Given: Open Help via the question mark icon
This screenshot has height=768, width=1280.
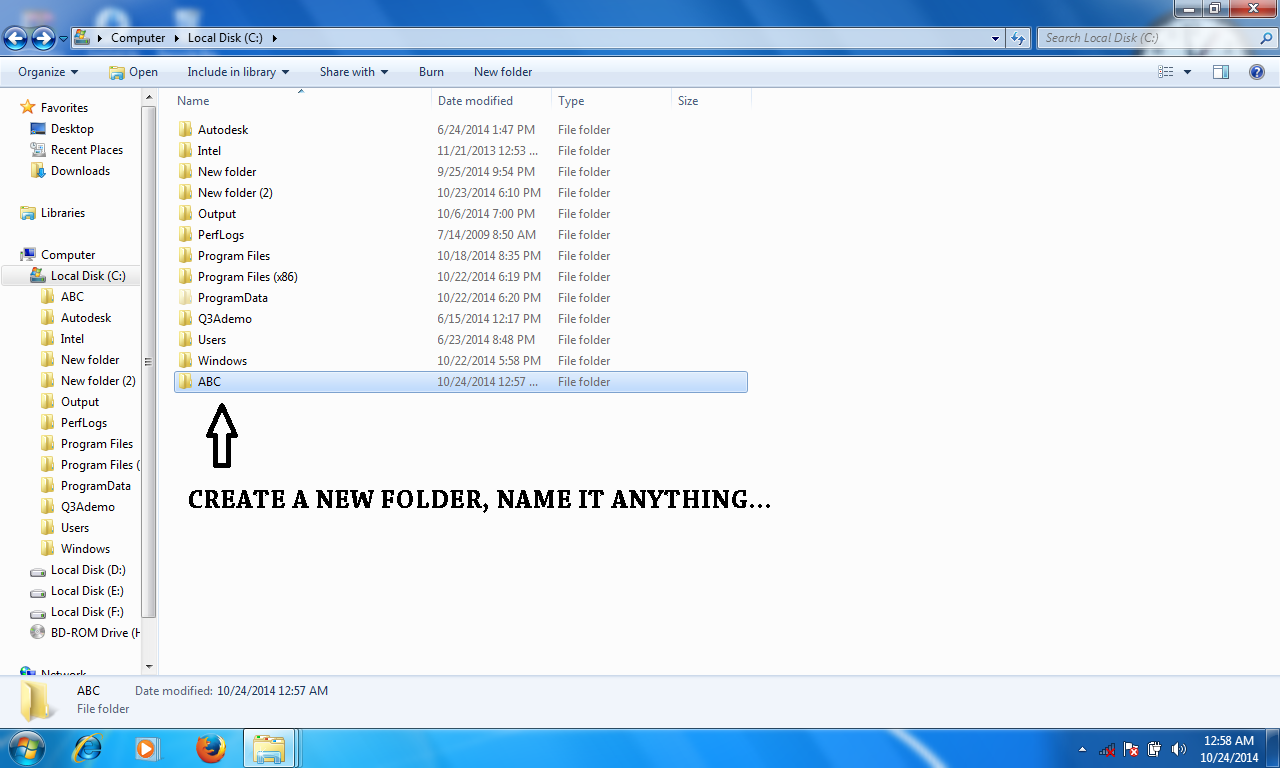Looking at the screenshot, I should coord(1257,72).
